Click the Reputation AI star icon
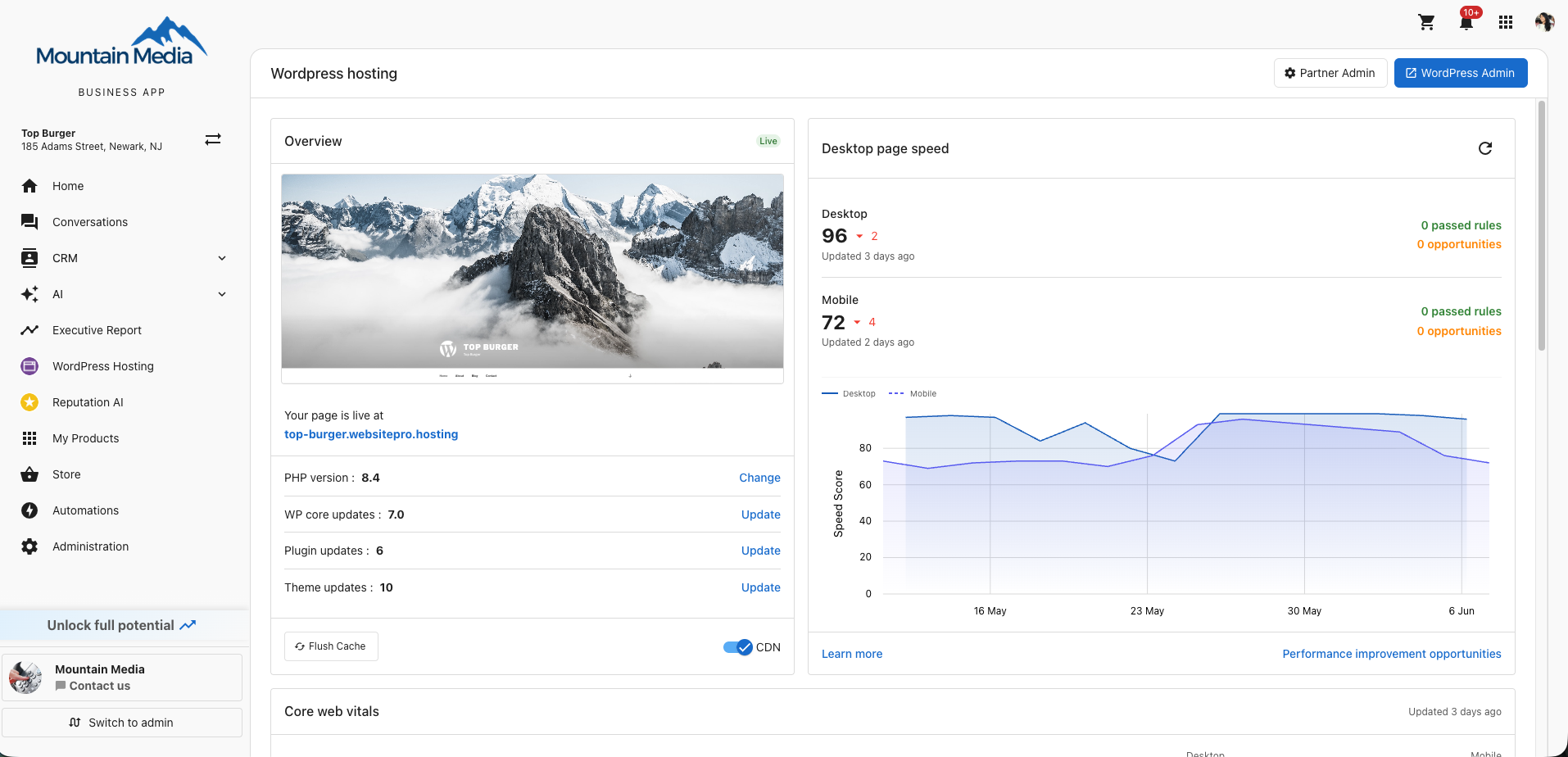Screen dimensions: 1568x757 29,402
